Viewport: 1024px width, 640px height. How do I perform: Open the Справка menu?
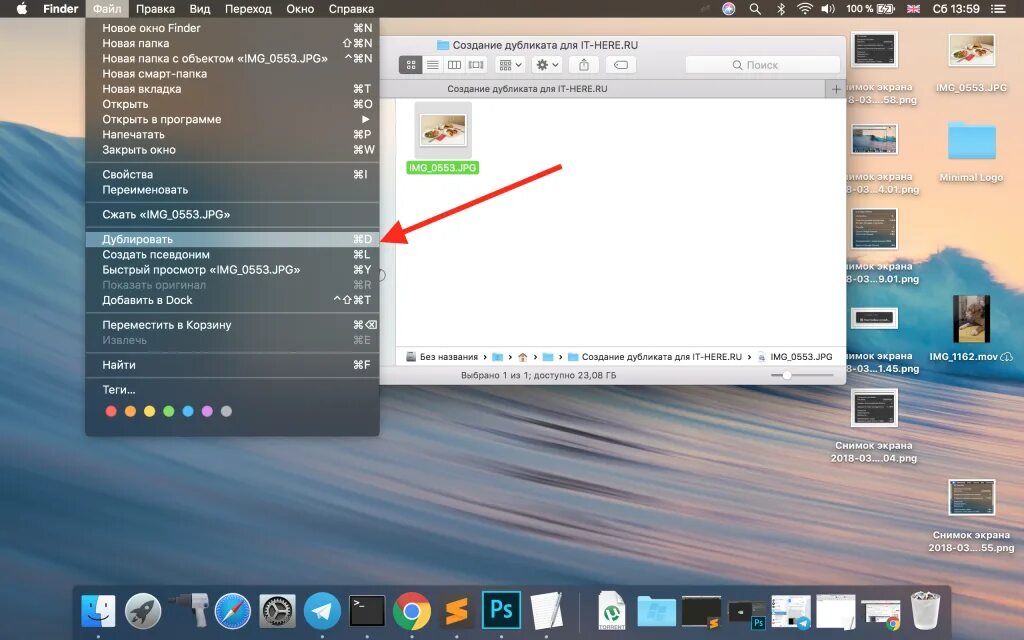pos(351,9)
